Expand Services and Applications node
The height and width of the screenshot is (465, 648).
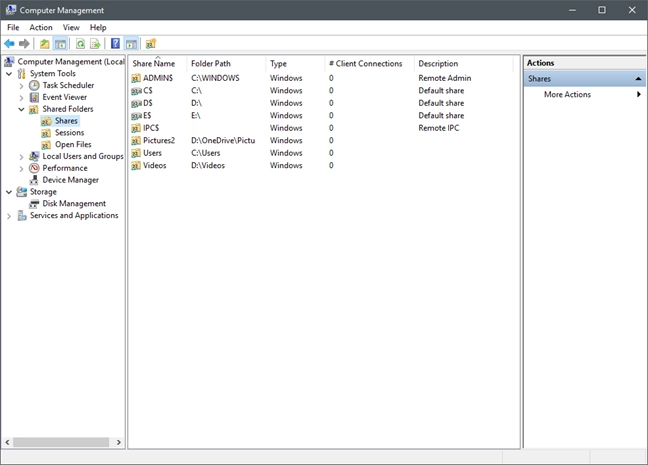[9, 216]
